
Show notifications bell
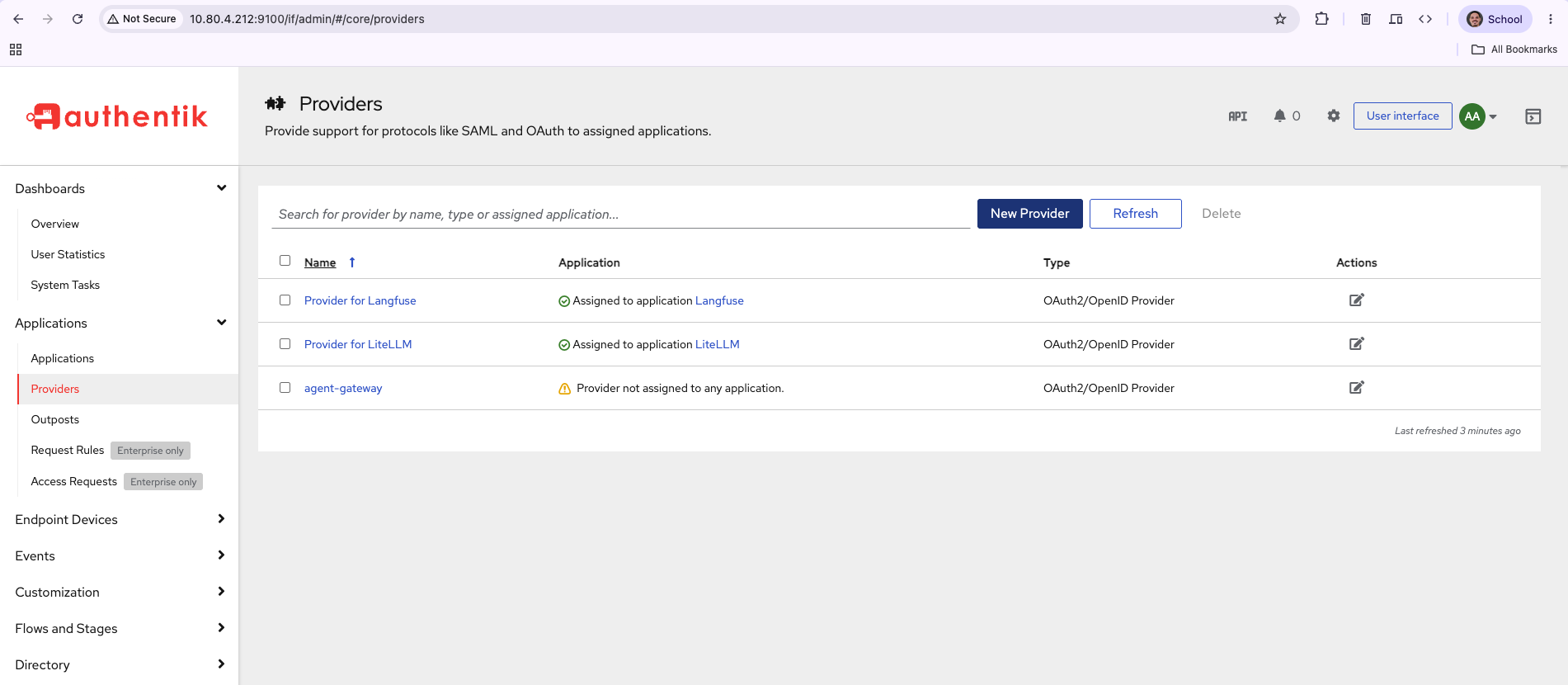click(1279, 116)
